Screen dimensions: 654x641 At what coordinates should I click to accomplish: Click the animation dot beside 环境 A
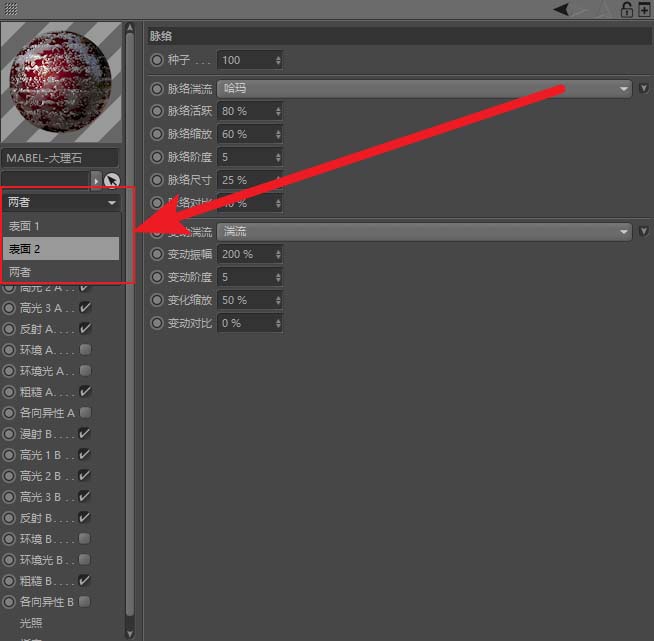pyautogui.click(x=9, y=349)
